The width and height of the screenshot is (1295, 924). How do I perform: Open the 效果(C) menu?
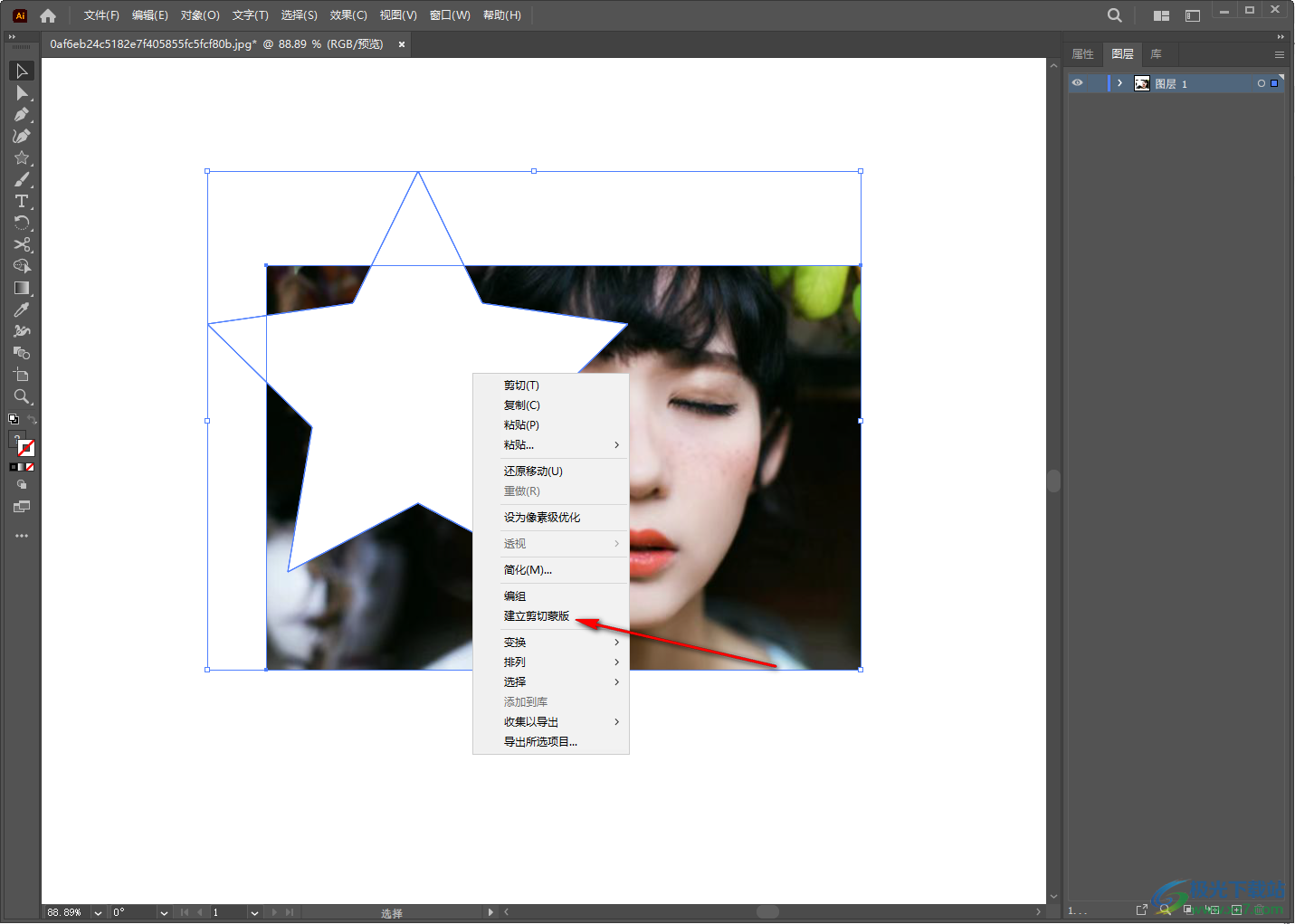[348, 15]
